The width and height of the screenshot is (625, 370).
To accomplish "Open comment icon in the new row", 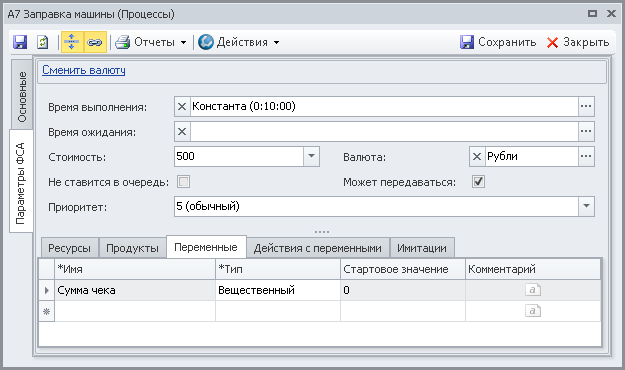I will click(x=533, y=311).
